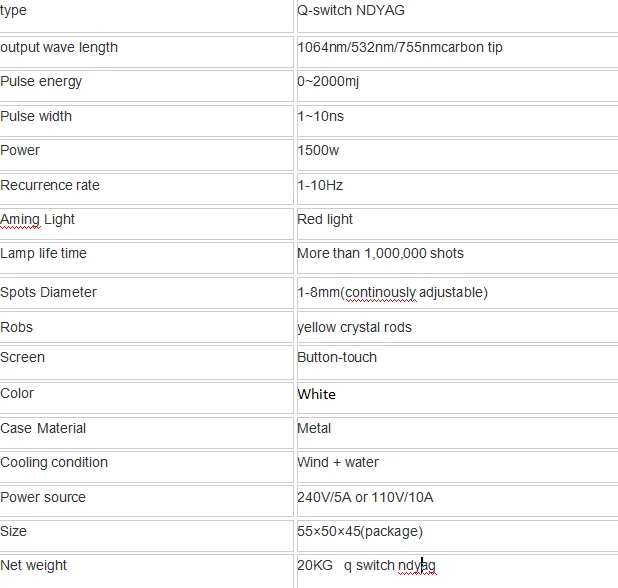Viewport: 618px width, 588px height.
Task: Click the "Wind + water" cooling value
Action: click(338, 462)
